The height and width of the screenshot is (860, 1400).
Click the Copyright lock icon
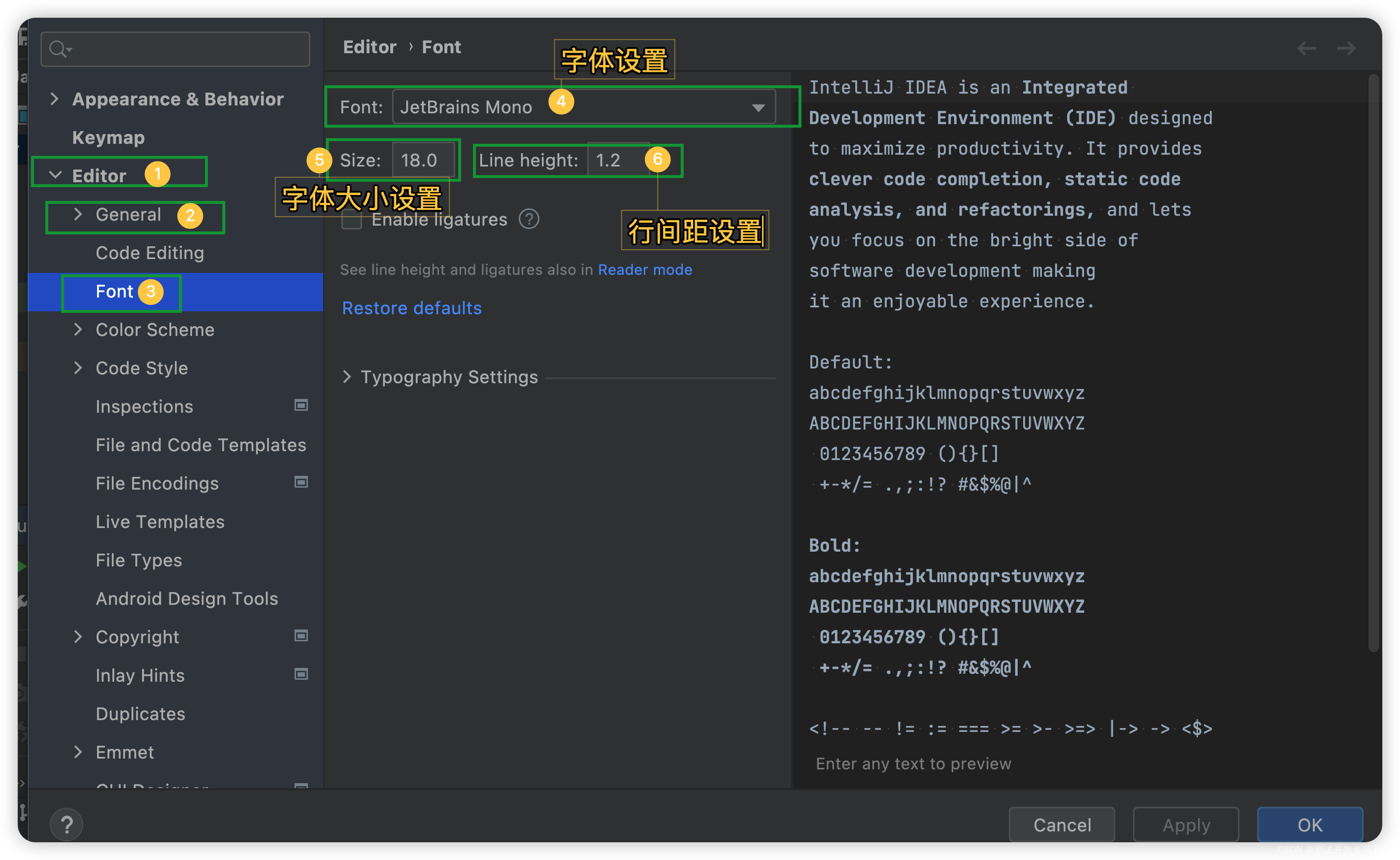[302, 637]
